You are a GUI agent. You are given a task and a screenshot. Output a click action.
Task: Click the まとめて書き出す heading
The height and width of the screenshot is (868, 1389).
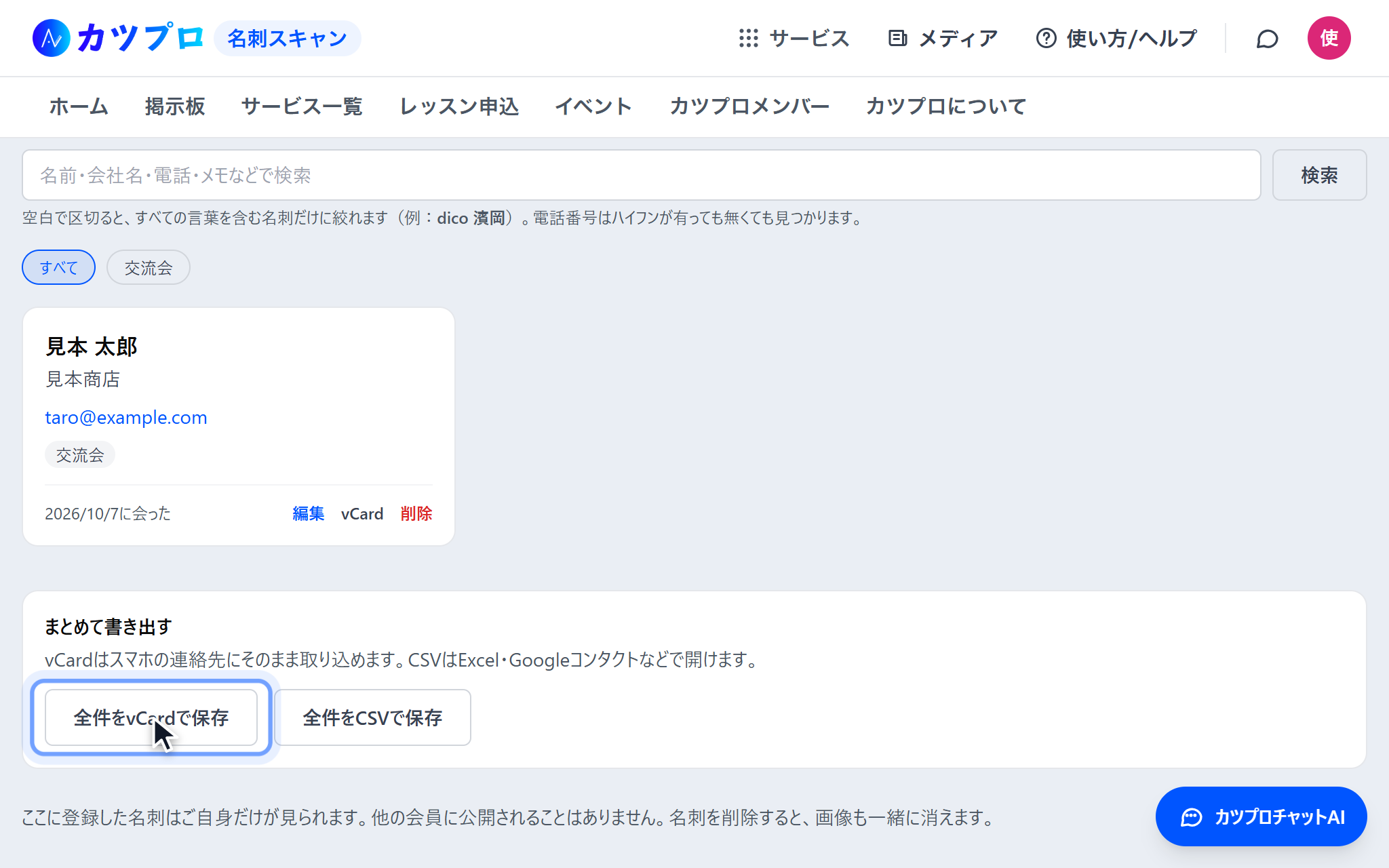(109, 627)
